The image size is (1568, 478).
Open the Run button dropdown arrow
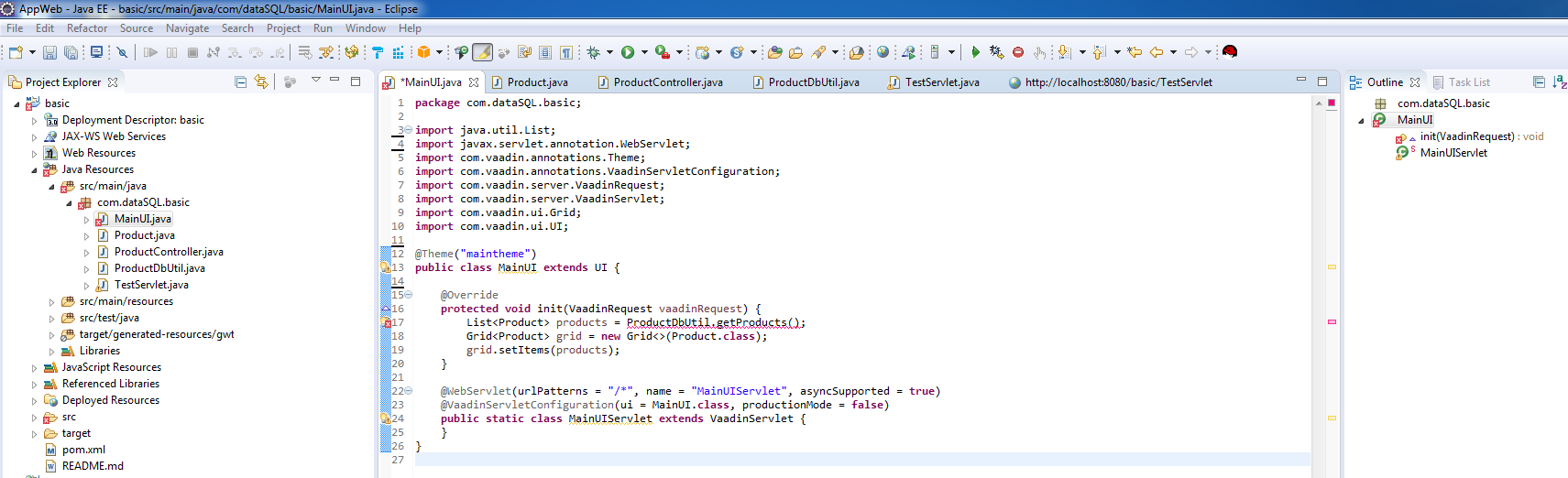point(644,53)
